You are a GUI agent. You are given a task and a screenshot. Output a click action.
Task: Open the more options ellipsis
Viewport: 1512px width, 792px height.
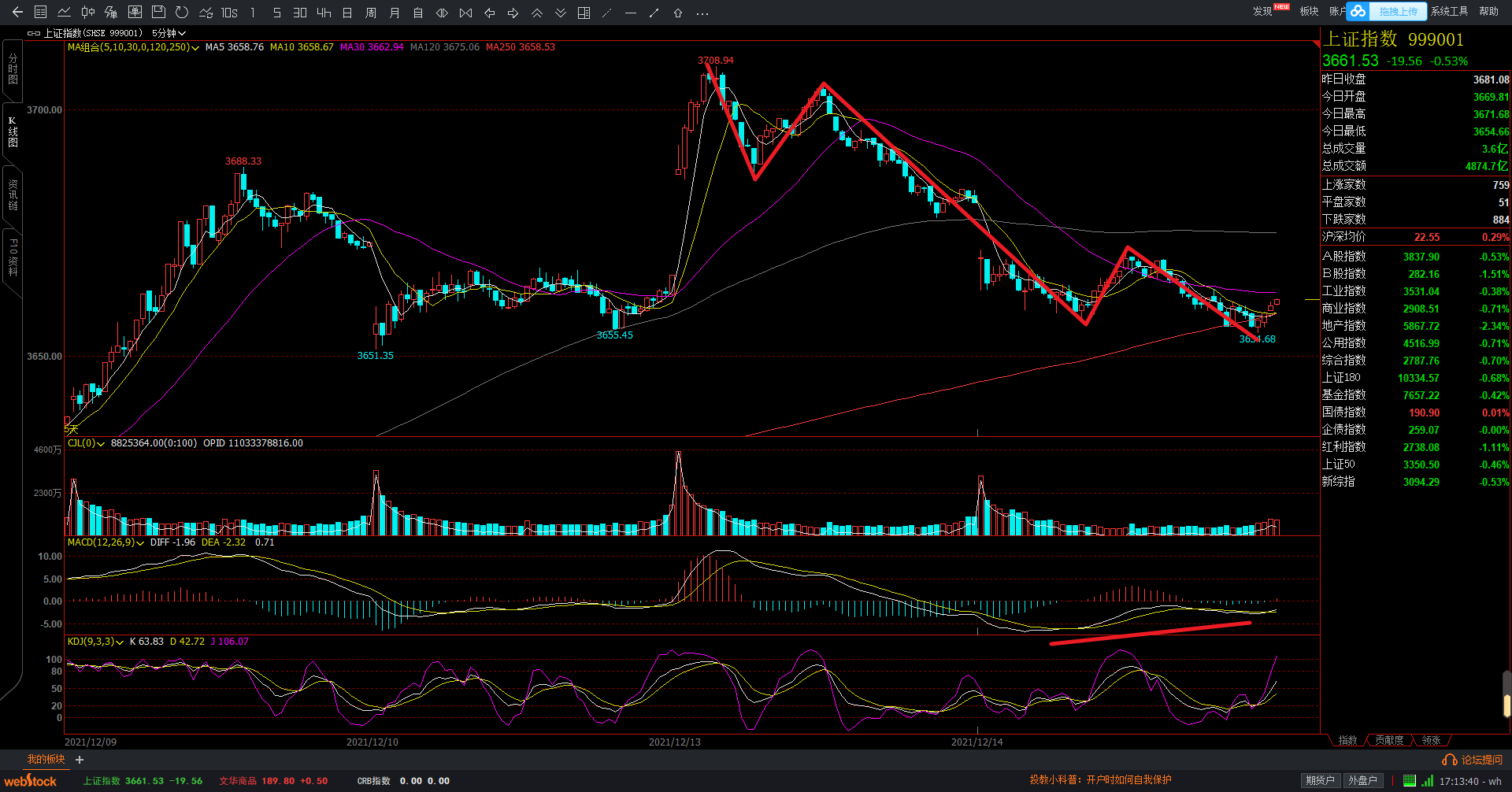click(x=702, y=13)
